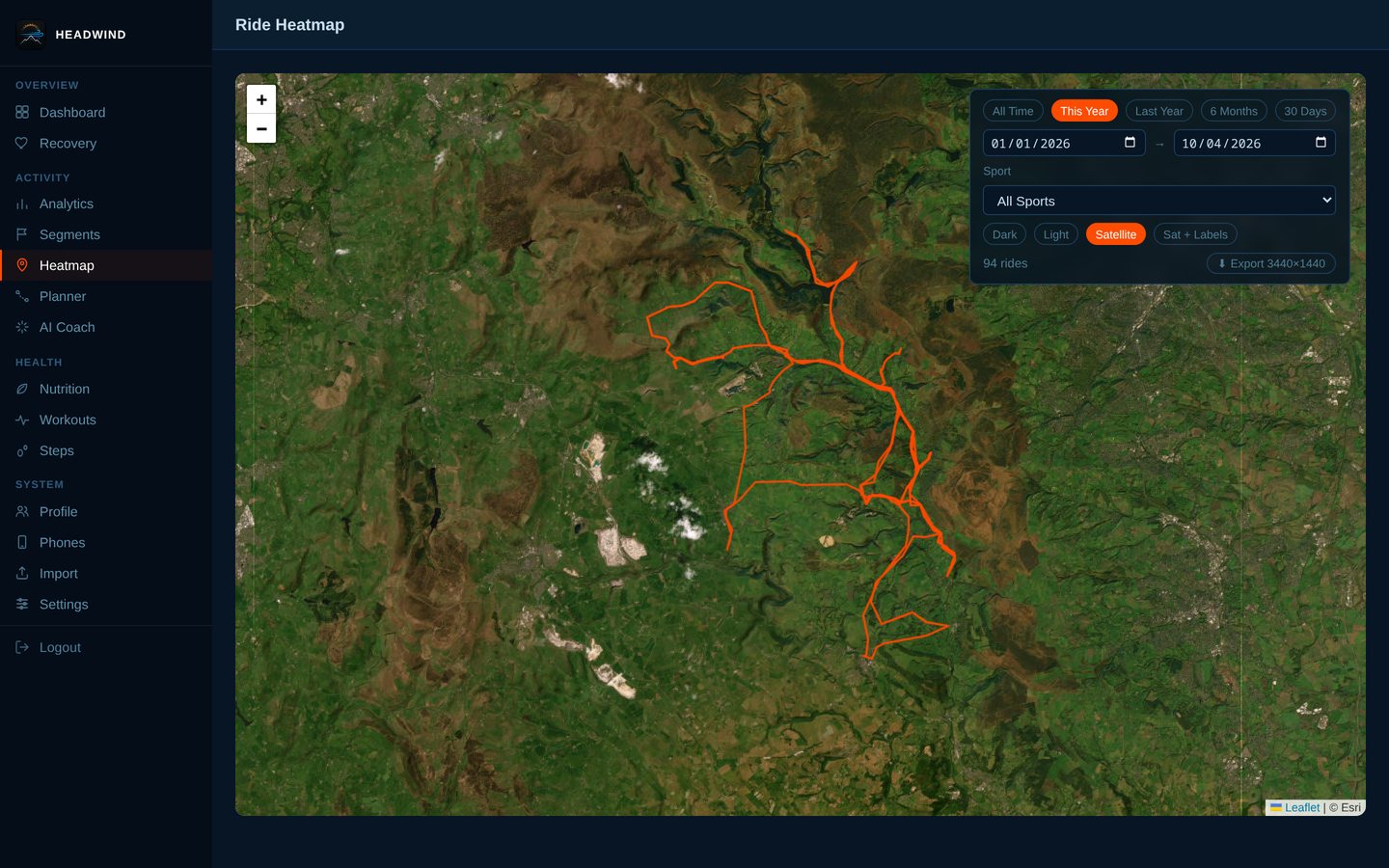Click the Analytics bar chart icon
Viewport: 1389px width, 868px height.
coord(22,204)
